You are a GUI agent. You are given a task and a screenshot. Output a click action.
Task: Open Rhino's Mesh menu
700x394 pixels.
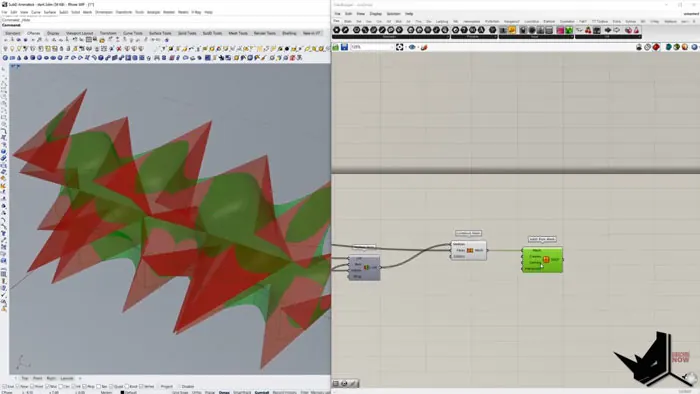pyautogui.click(x=87, y=12)
